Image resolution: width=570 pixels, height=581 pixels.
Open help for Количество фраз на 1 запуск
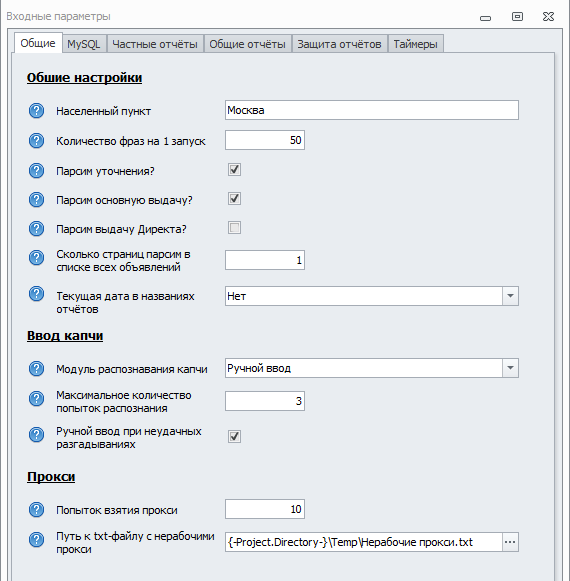point(36,141)
